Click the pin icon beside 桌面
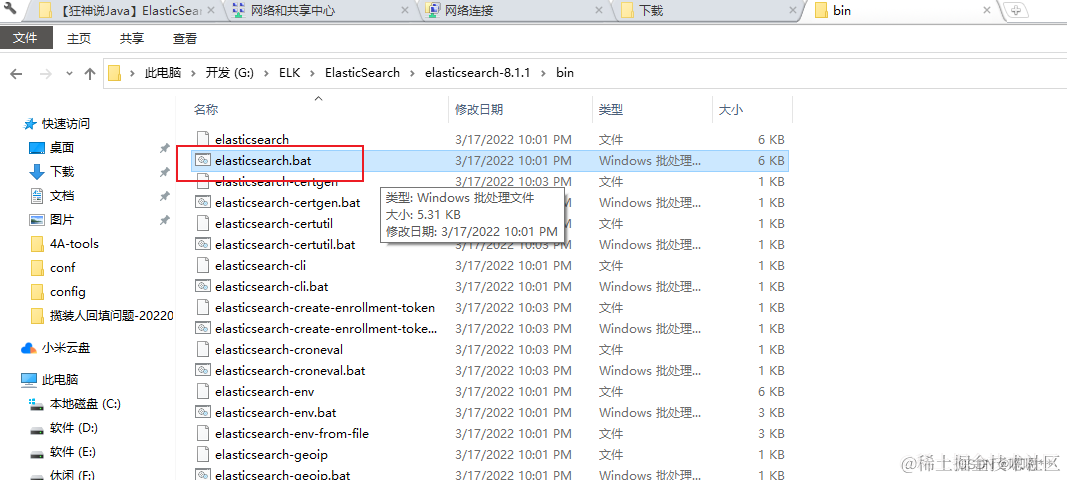1067x480 pixels. 164,148
